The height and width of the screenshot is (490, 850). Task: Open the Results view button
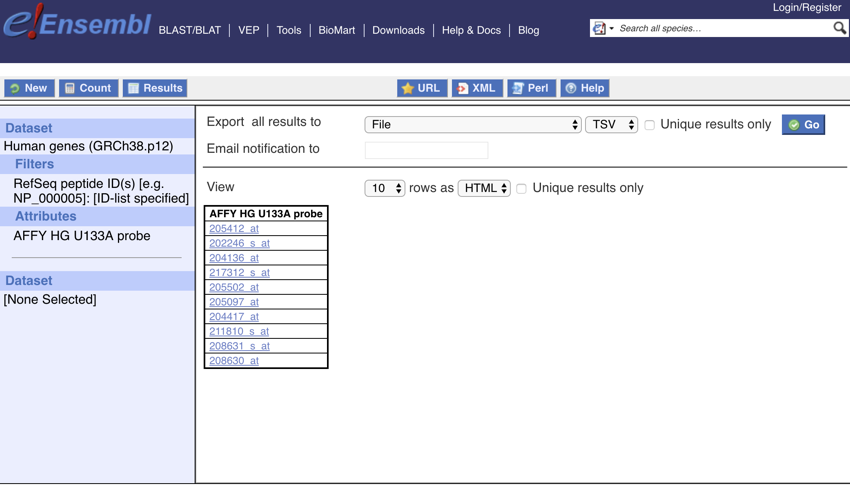(x=155, y=88)
